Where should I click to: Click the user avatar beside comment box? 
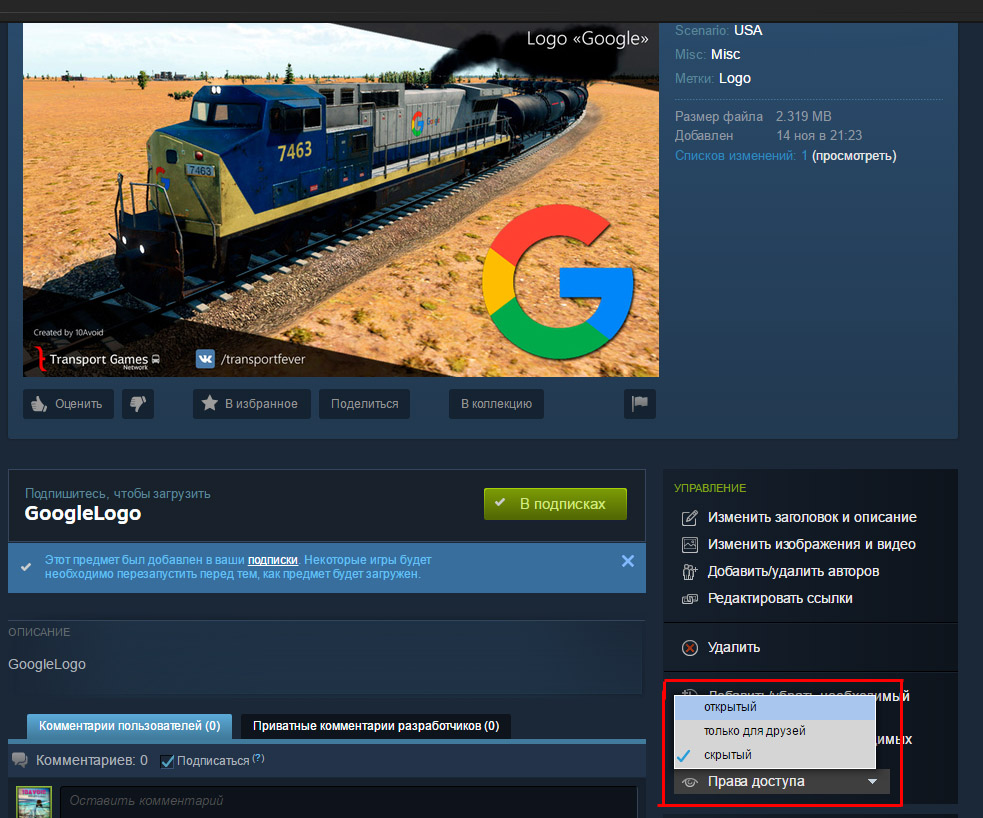pos(34,802)
